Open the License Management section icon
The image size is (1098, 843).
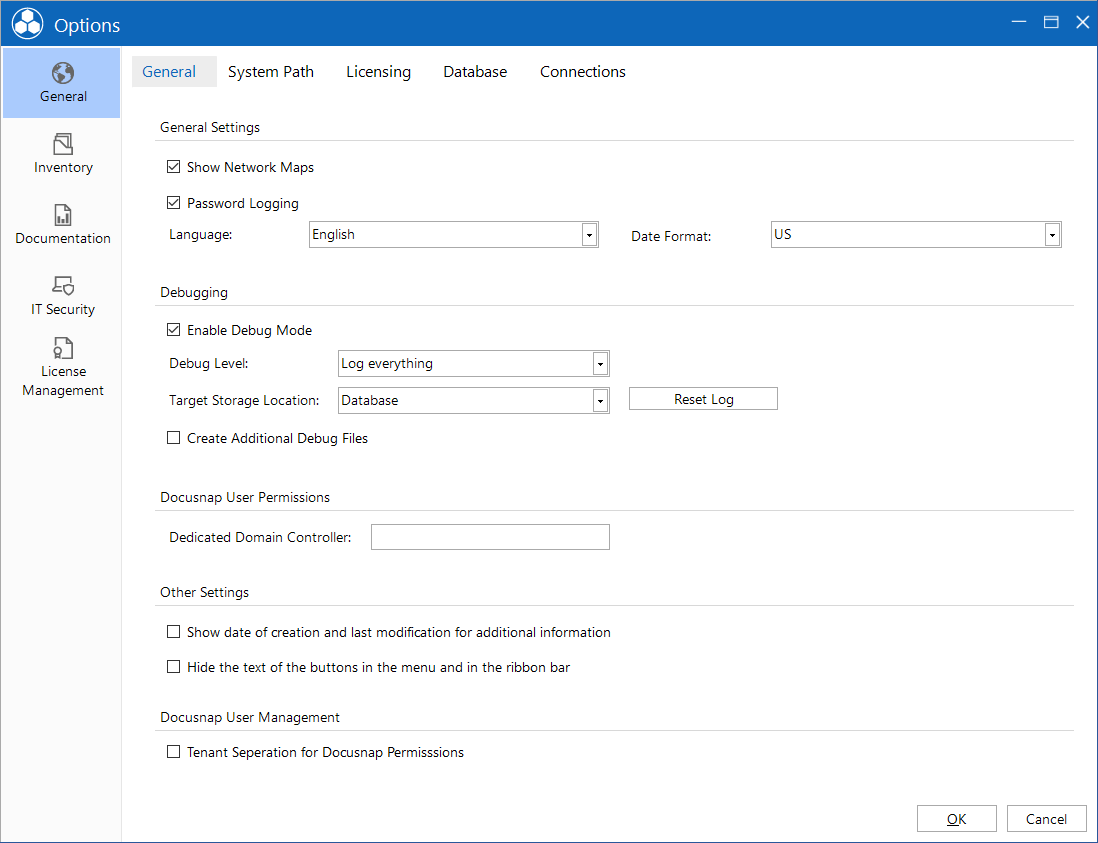[62, 348]
